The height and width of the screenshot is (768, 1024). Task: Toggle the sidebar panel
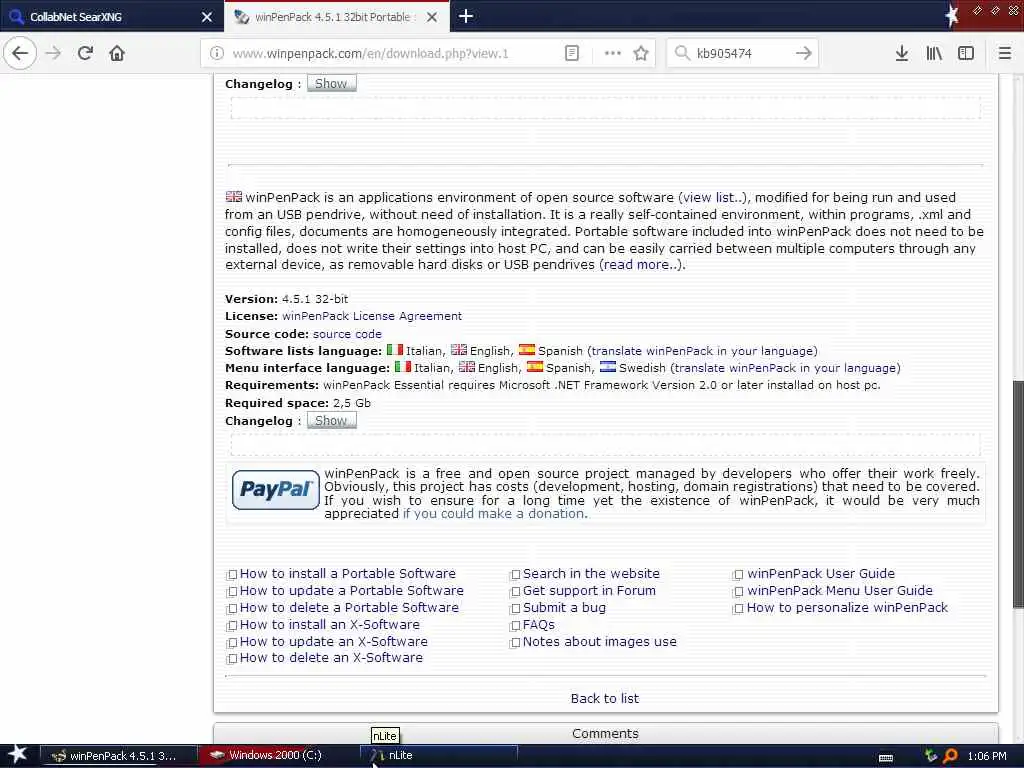(966, 54)
